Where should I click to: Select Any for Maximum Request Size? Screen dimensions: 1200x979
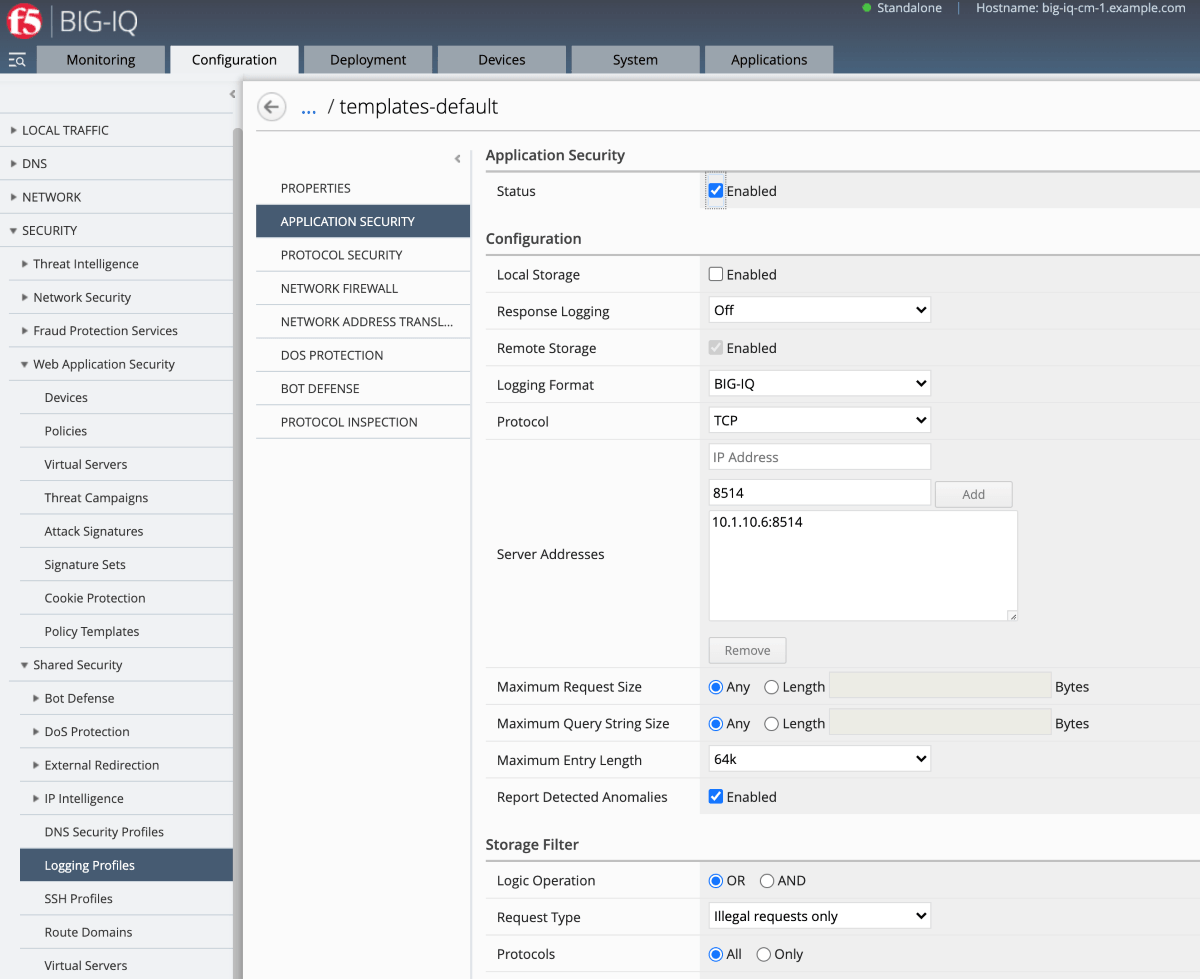click(716, 687)
